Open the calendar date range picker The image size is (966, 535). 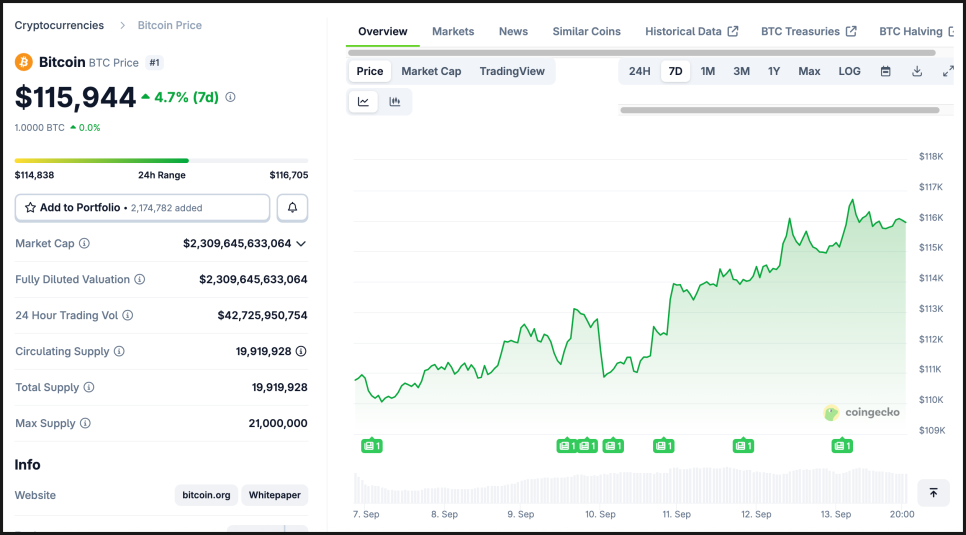(885, 71)
